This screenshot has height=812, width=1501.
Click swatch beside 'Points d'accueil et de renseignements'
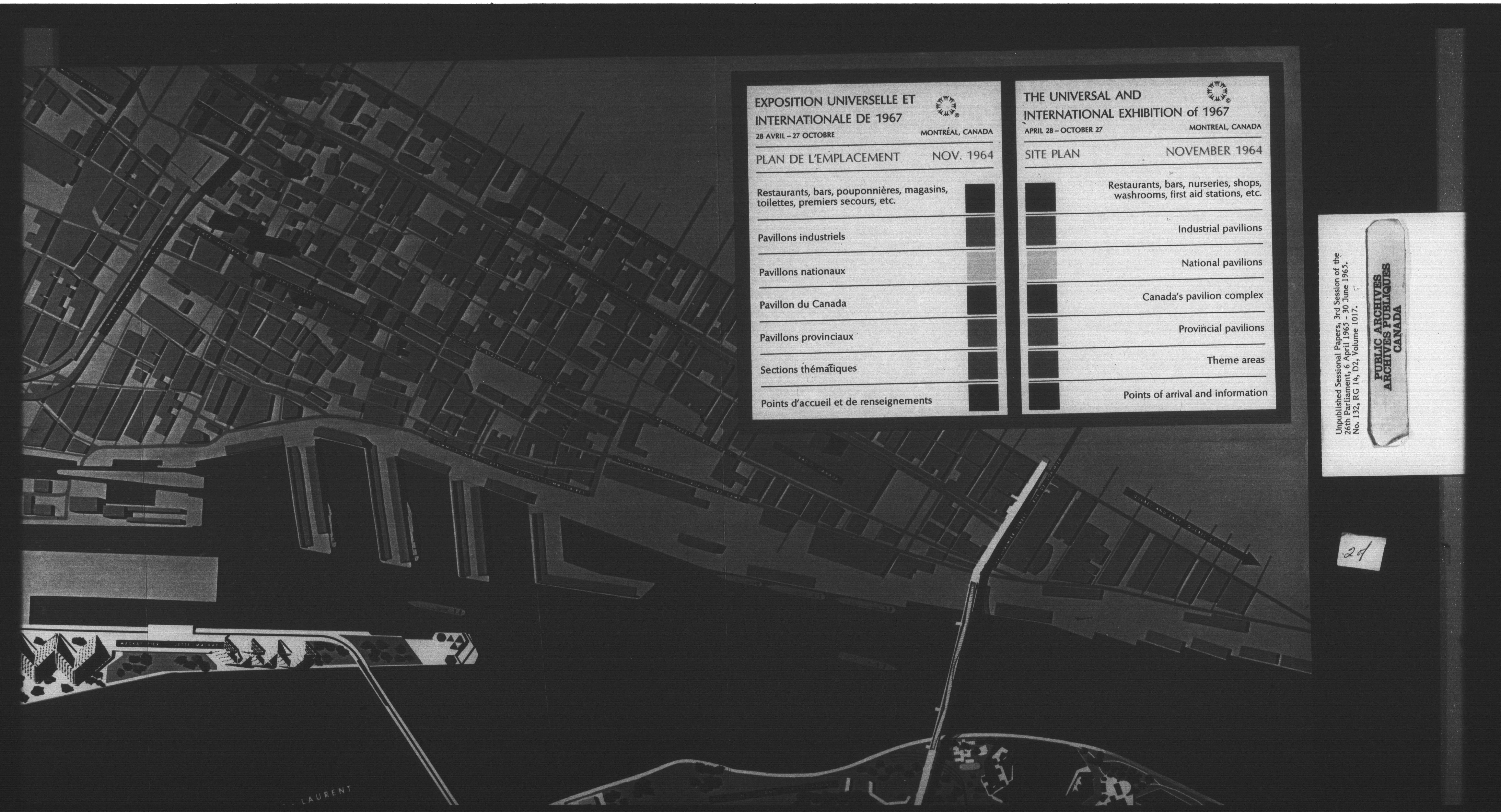[x=984, y=397]
